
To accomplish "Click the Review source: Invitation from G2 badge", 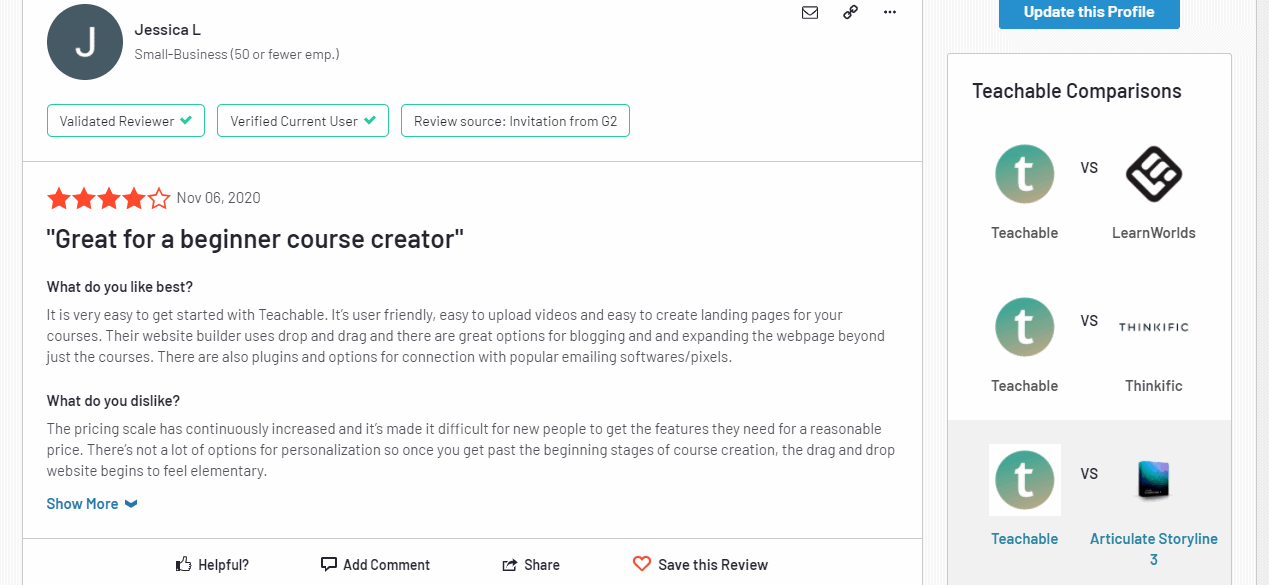I will [515, 121].
